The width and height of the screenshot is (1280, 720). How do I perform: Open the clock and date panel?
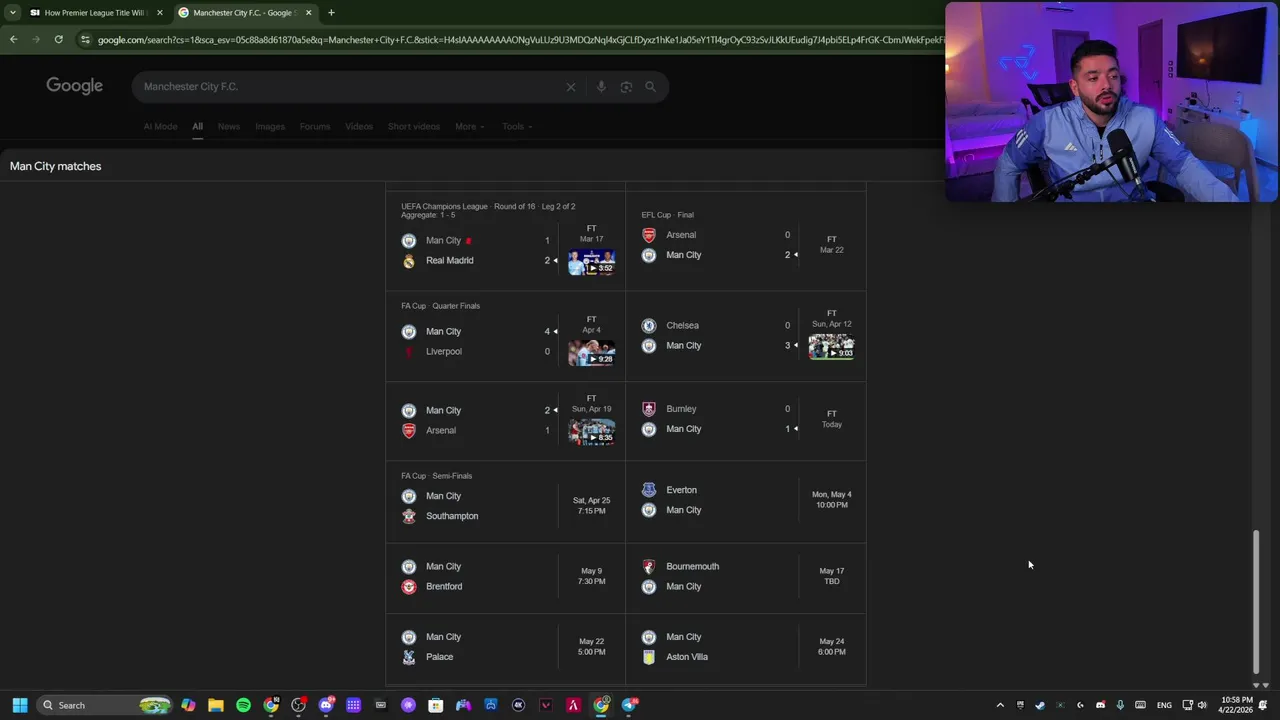coord(1237,705)
